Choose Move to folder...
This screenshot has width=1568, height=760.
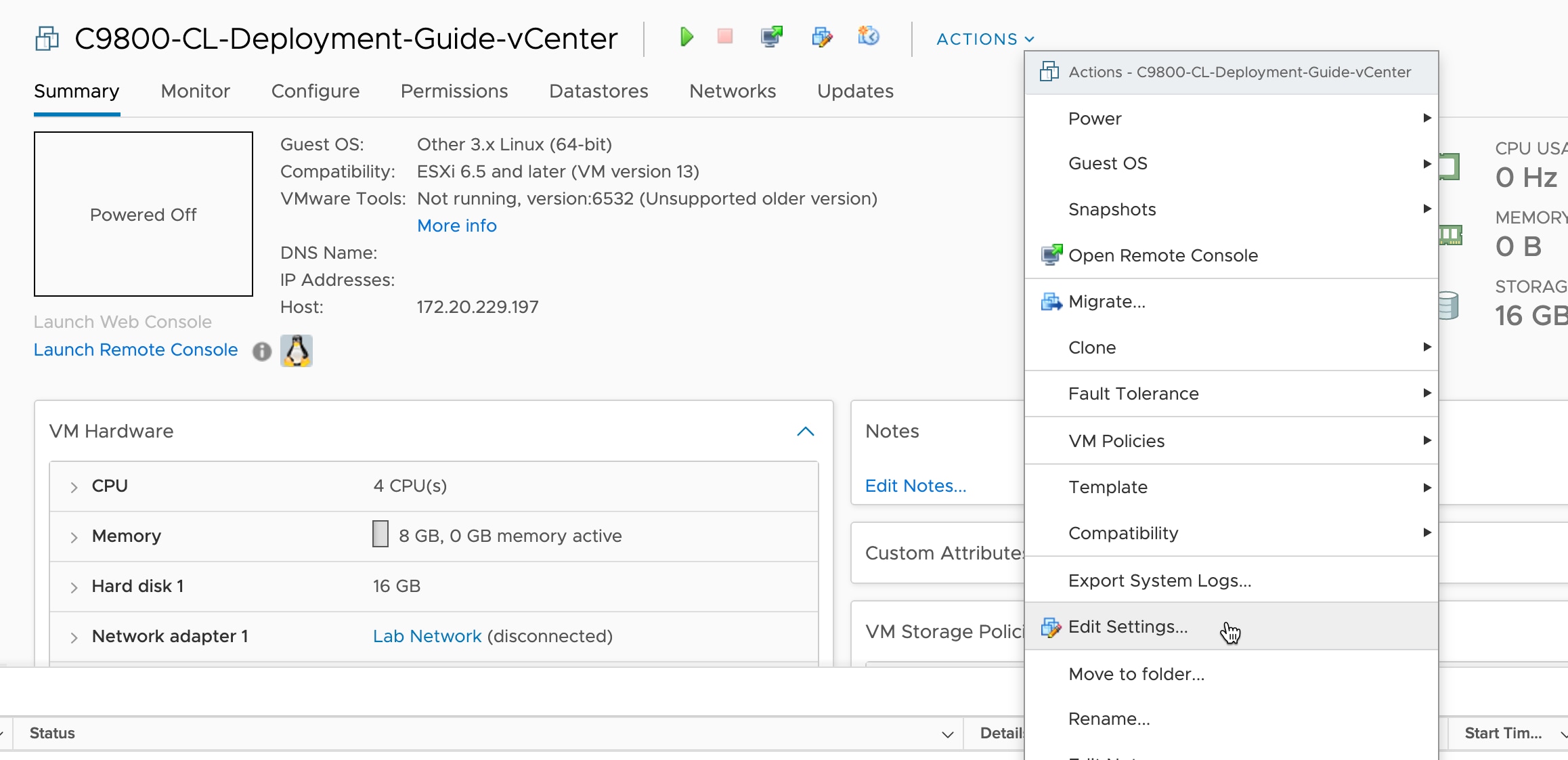(x=1232, y=674)
